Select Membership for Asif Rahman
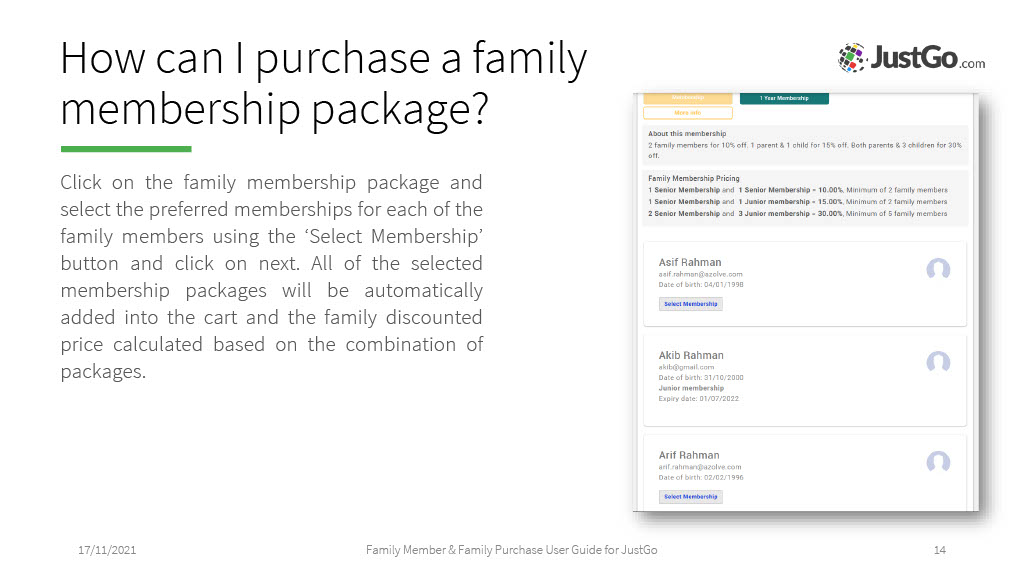 click(690, 304)
